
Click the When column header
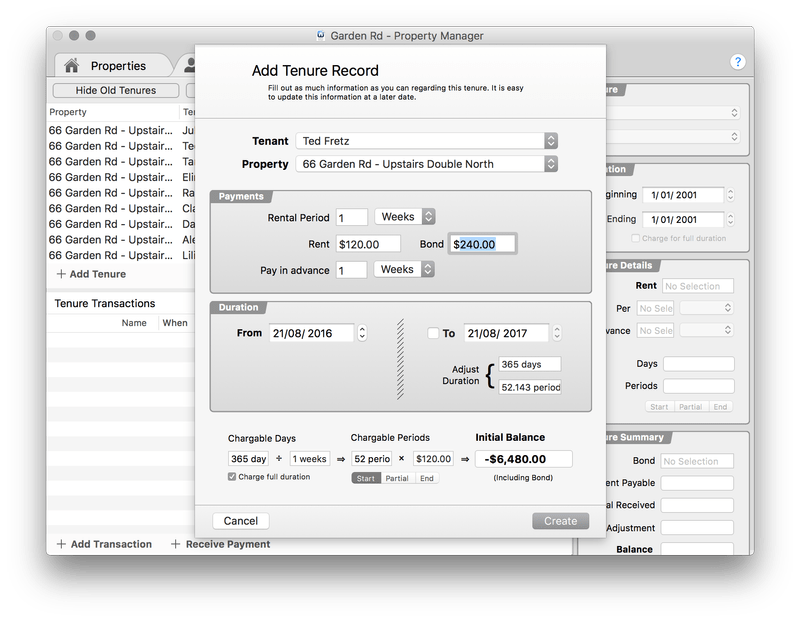(x=175, y=323)
